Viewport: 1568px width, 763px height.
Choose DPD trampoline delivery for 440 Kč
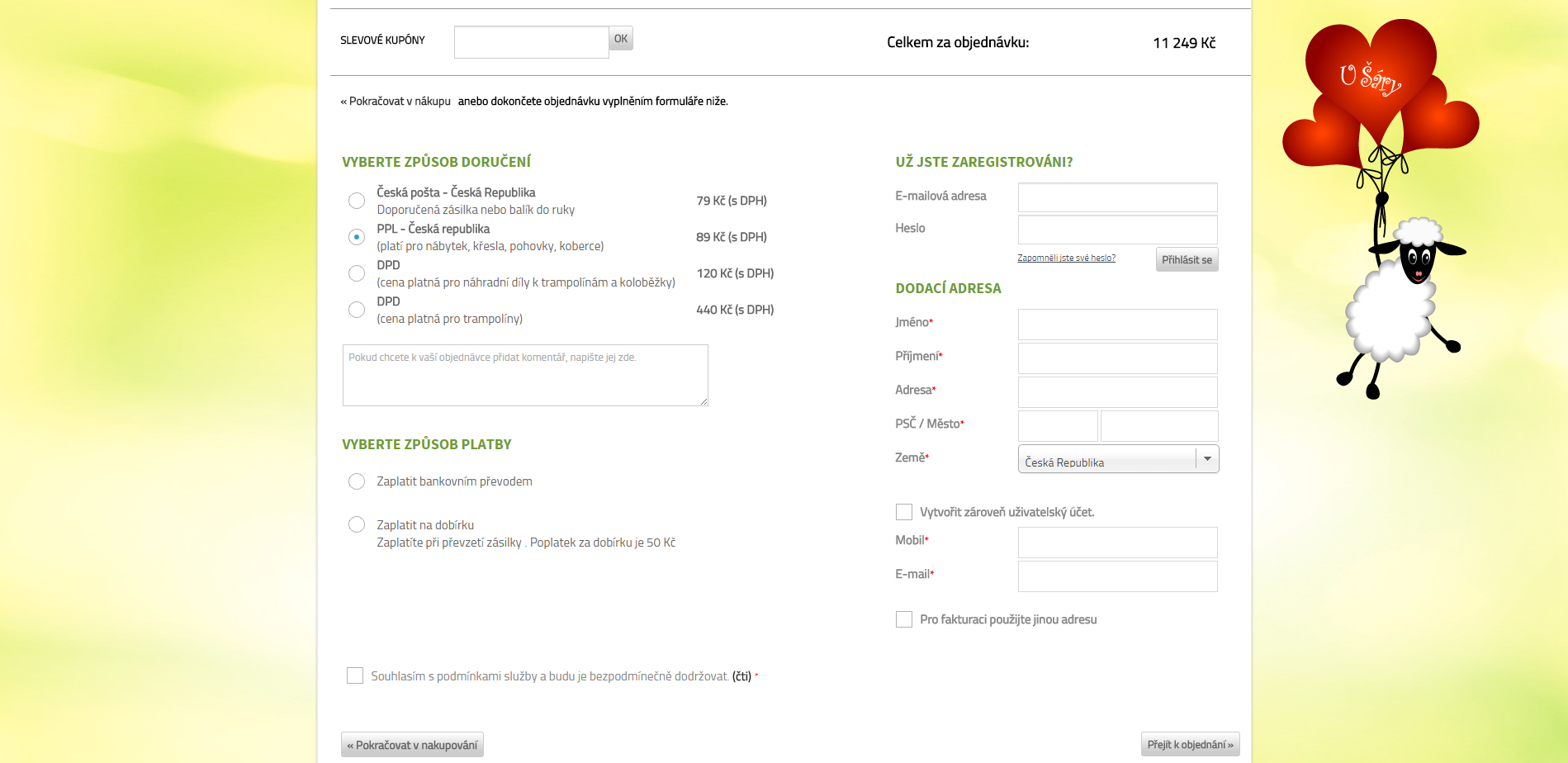[x=357, y=310]
